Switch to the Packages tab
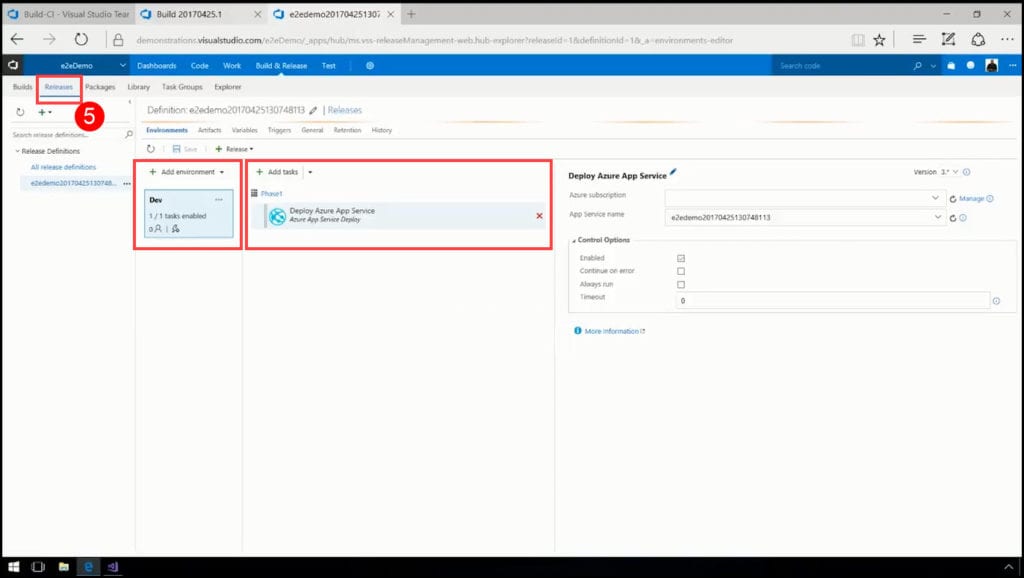 [100, 87]
